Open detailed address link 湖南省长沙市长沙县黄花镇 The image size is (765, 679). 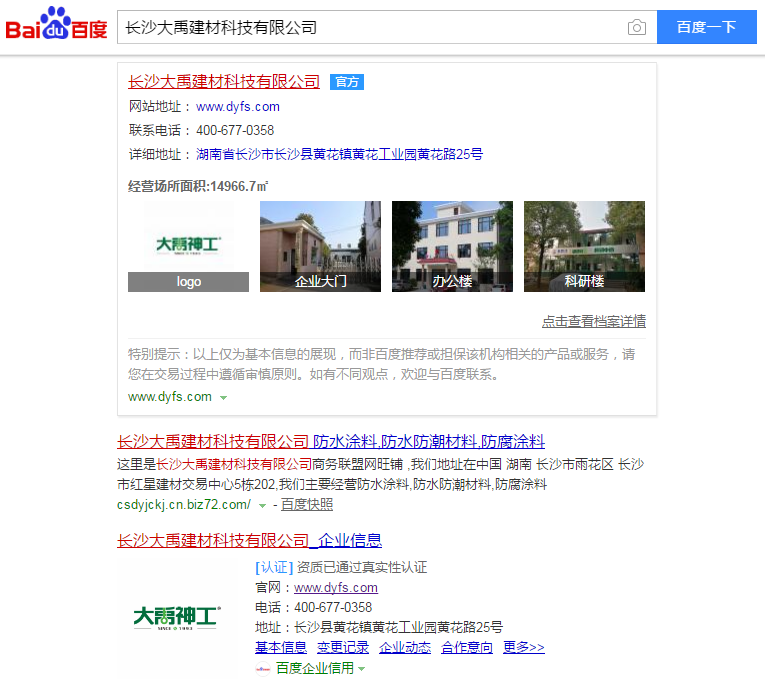[x=339, y=155]
